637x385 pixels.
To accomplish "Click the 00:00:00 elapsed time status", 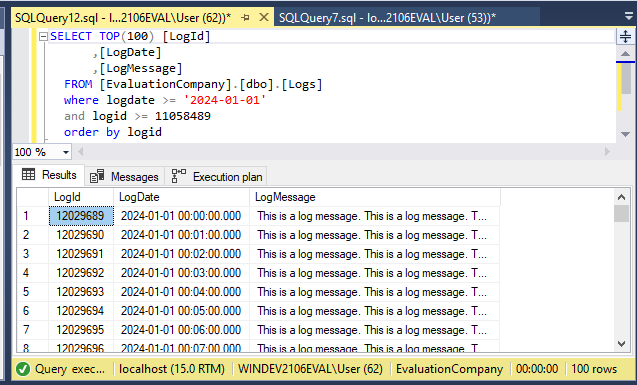I will click(537, 369).
